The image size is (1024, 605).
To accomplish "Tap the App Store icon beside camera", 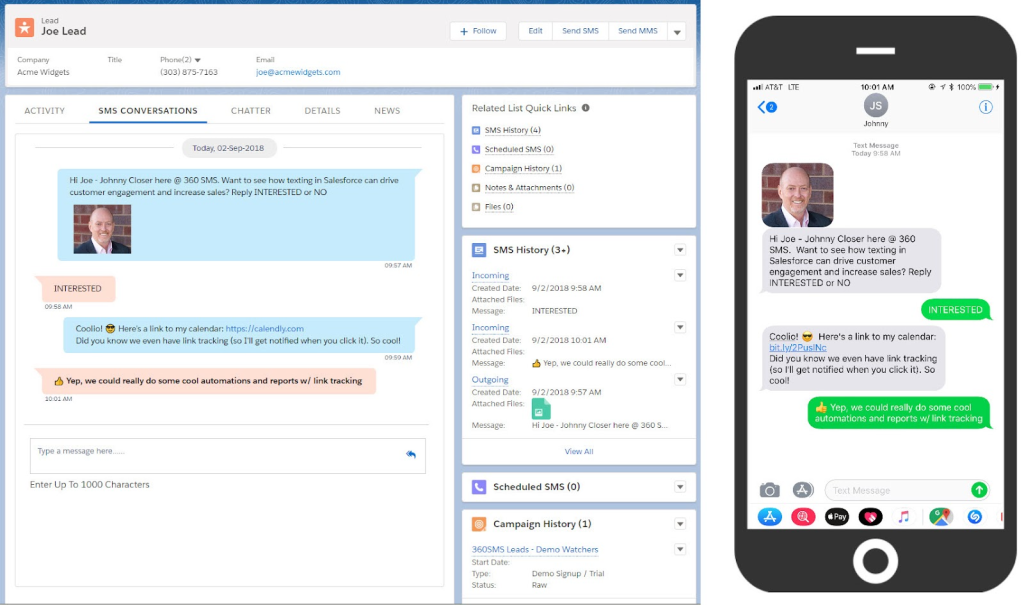I will (802, 490).
